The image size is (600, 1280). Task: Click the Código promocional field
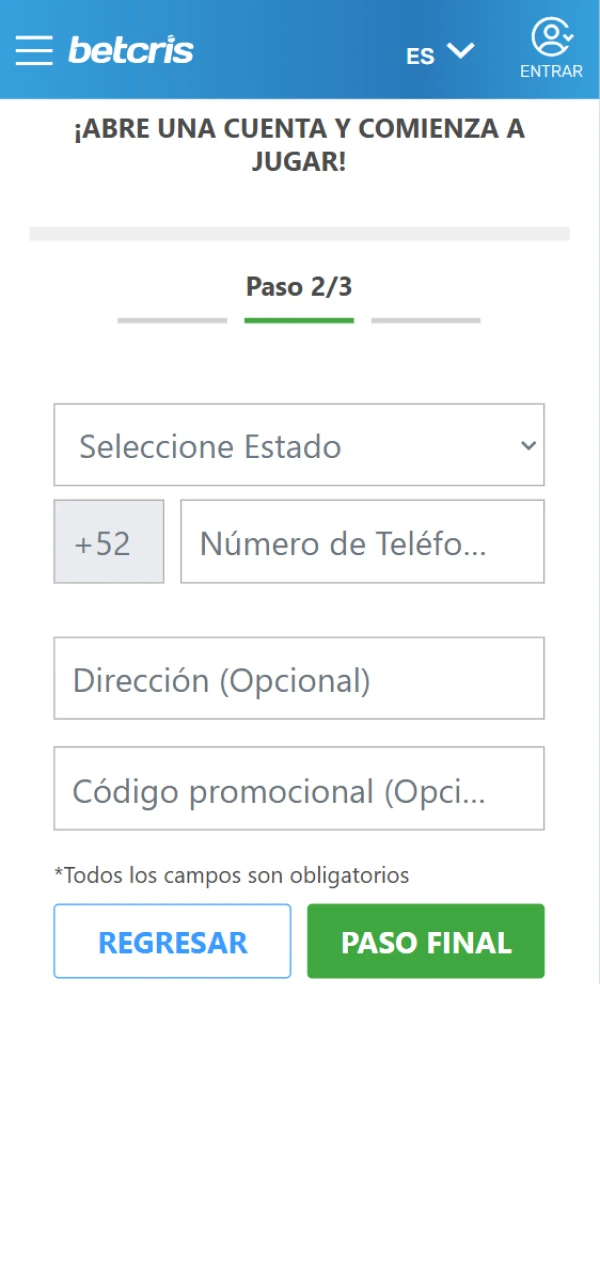coord(299,789)
